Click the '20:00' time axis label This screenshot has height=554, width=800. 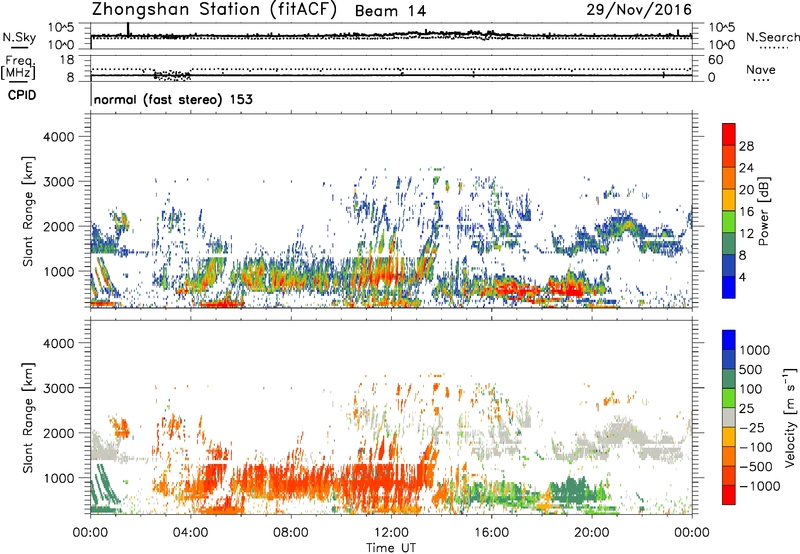[x=592, y=533]
